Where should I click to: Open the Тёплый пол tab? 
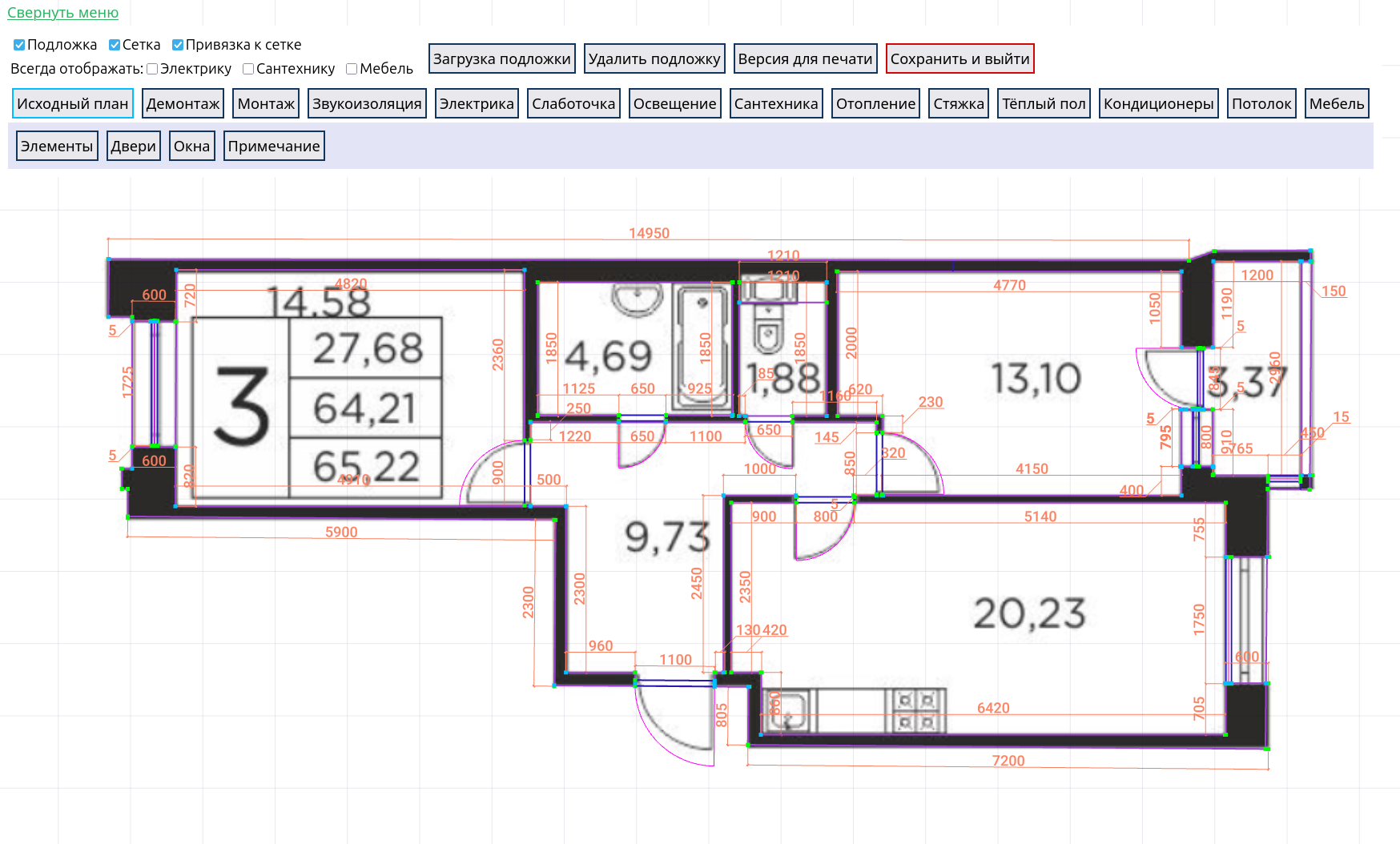(x=1044, y=103)
